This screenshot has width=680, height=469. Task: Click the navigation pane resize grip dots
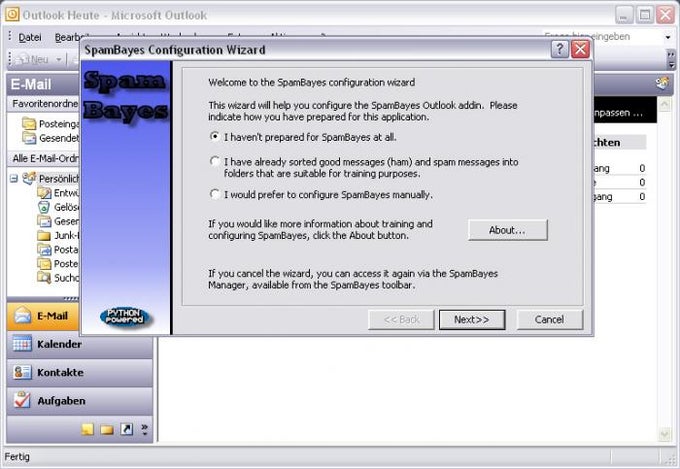(71, 298)
